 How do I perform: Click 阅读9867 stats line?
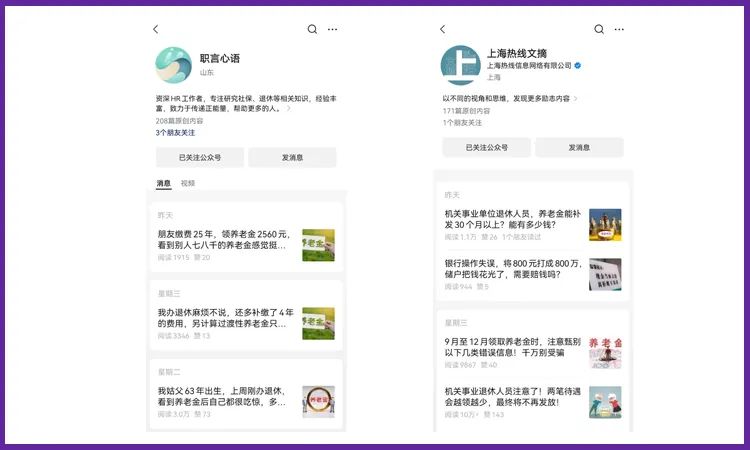pos(471,365)
